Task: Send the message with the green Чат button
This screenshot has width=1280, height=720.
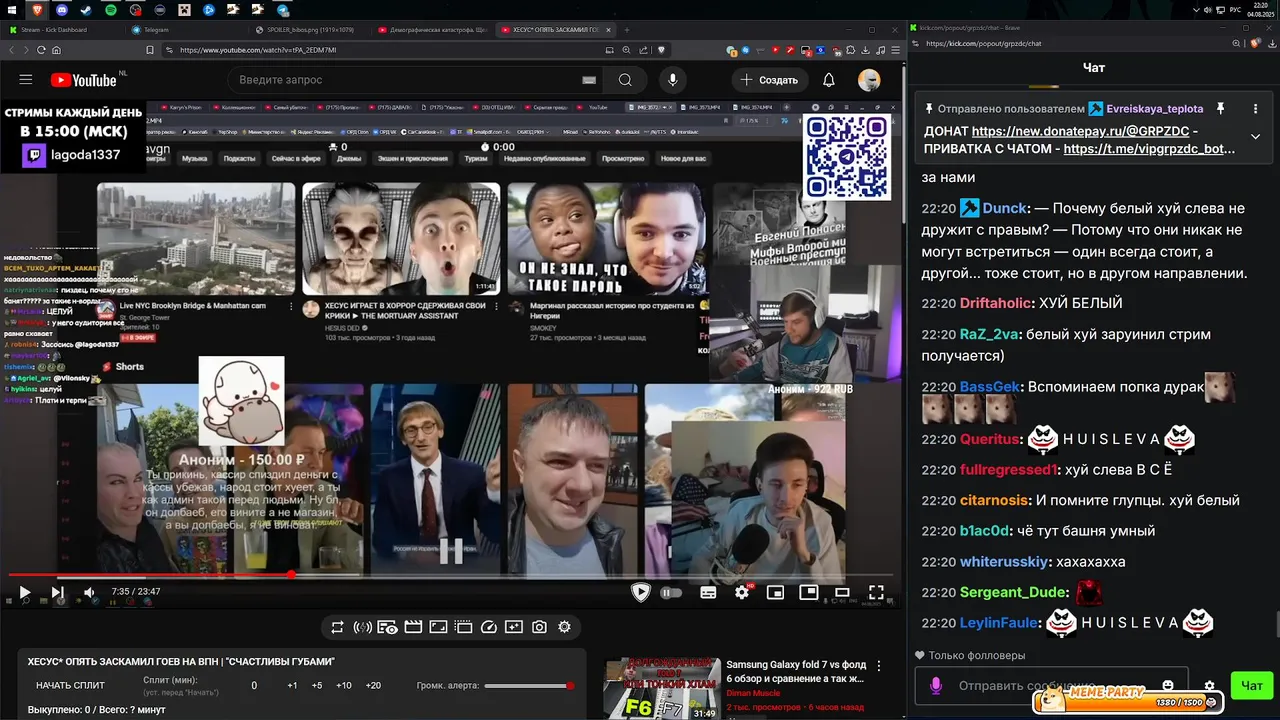Action: tap(1251, 686)
